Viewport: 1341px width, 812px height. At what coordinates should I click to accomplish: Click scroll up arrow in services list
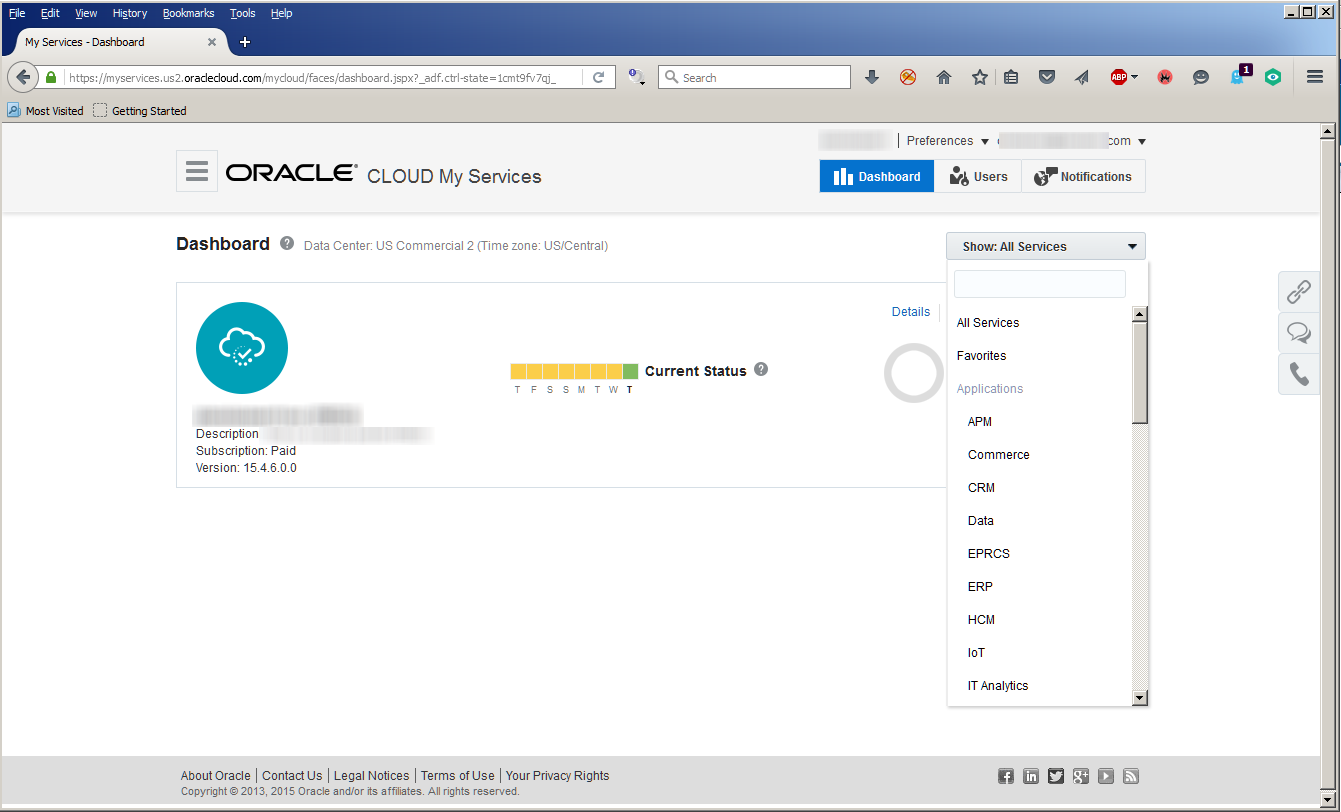[x=1139, y=314]
